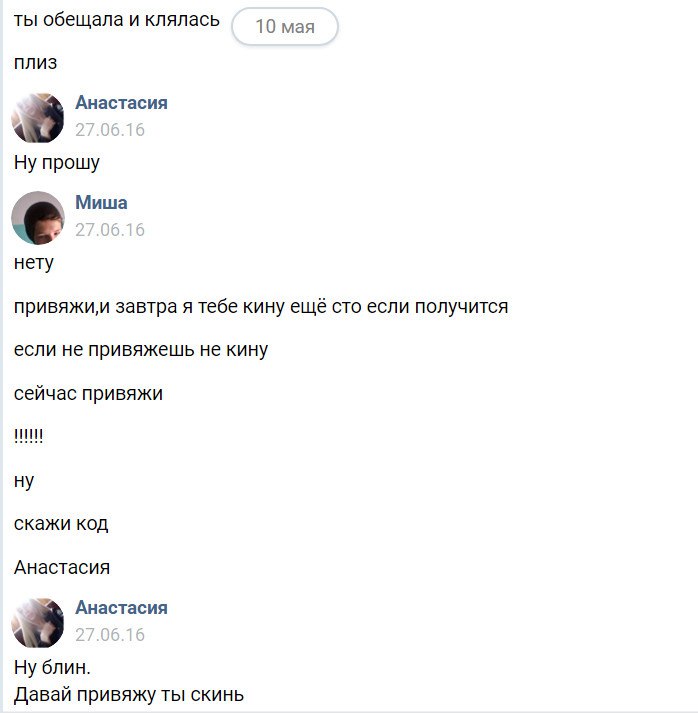Select message "Давай привяжу ты скинь"
This screenshot has height=713, width=698.
pos(129,695)
